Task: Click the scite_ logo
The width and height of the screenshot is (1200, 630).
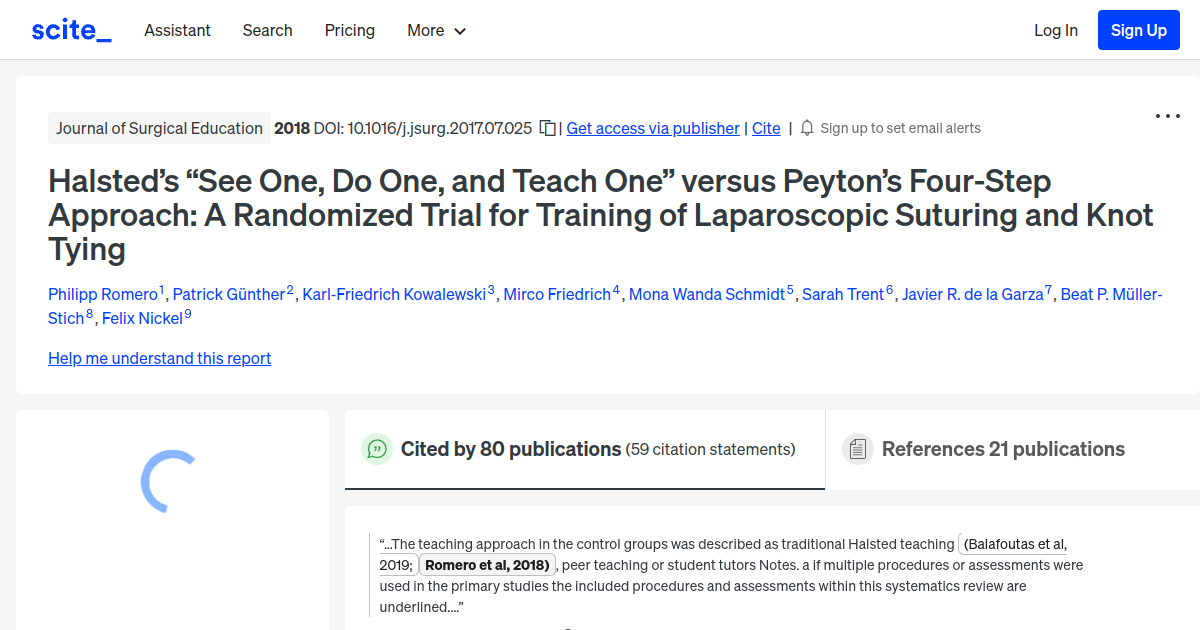Action: [x=71, y=30]
